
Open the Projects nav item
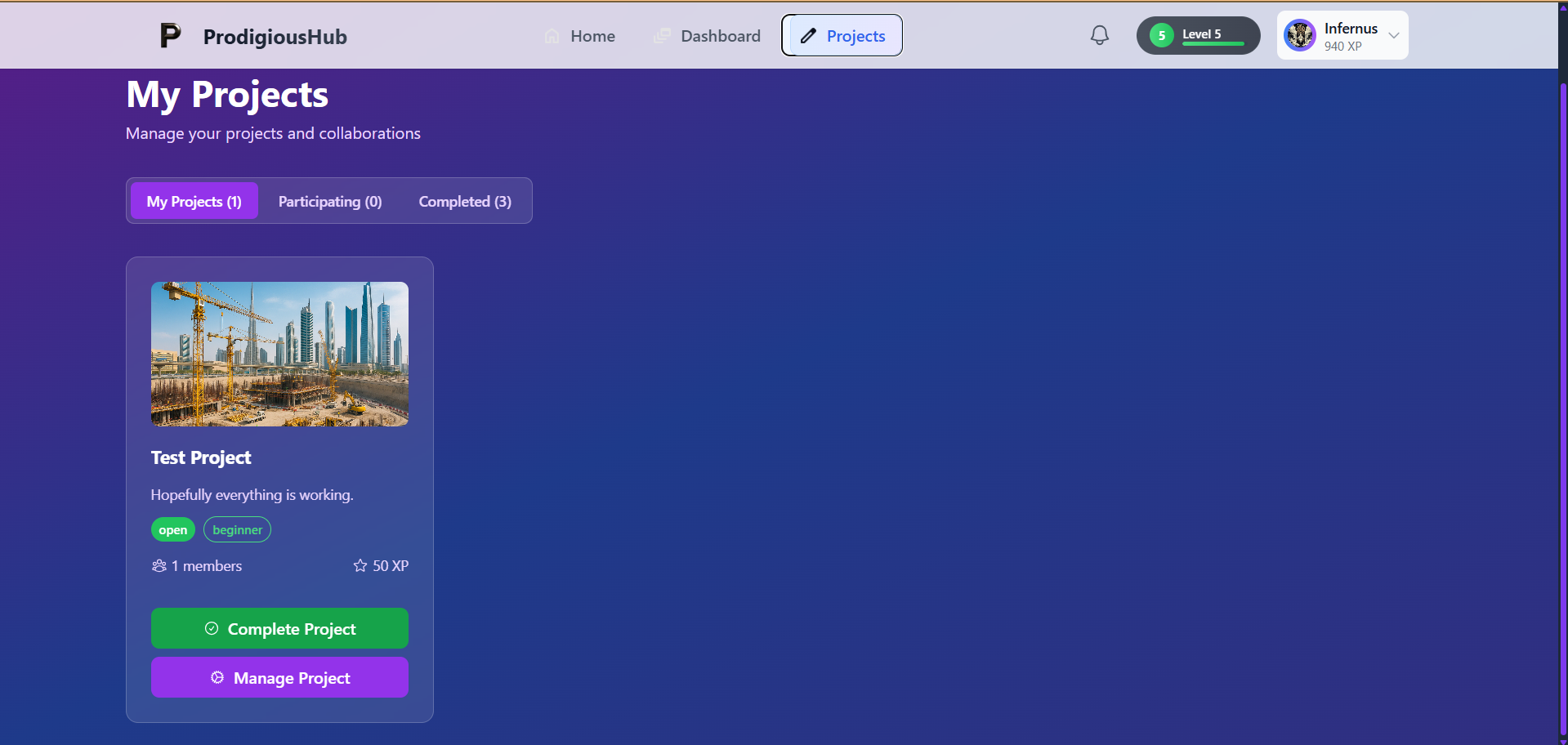point(842,35)
